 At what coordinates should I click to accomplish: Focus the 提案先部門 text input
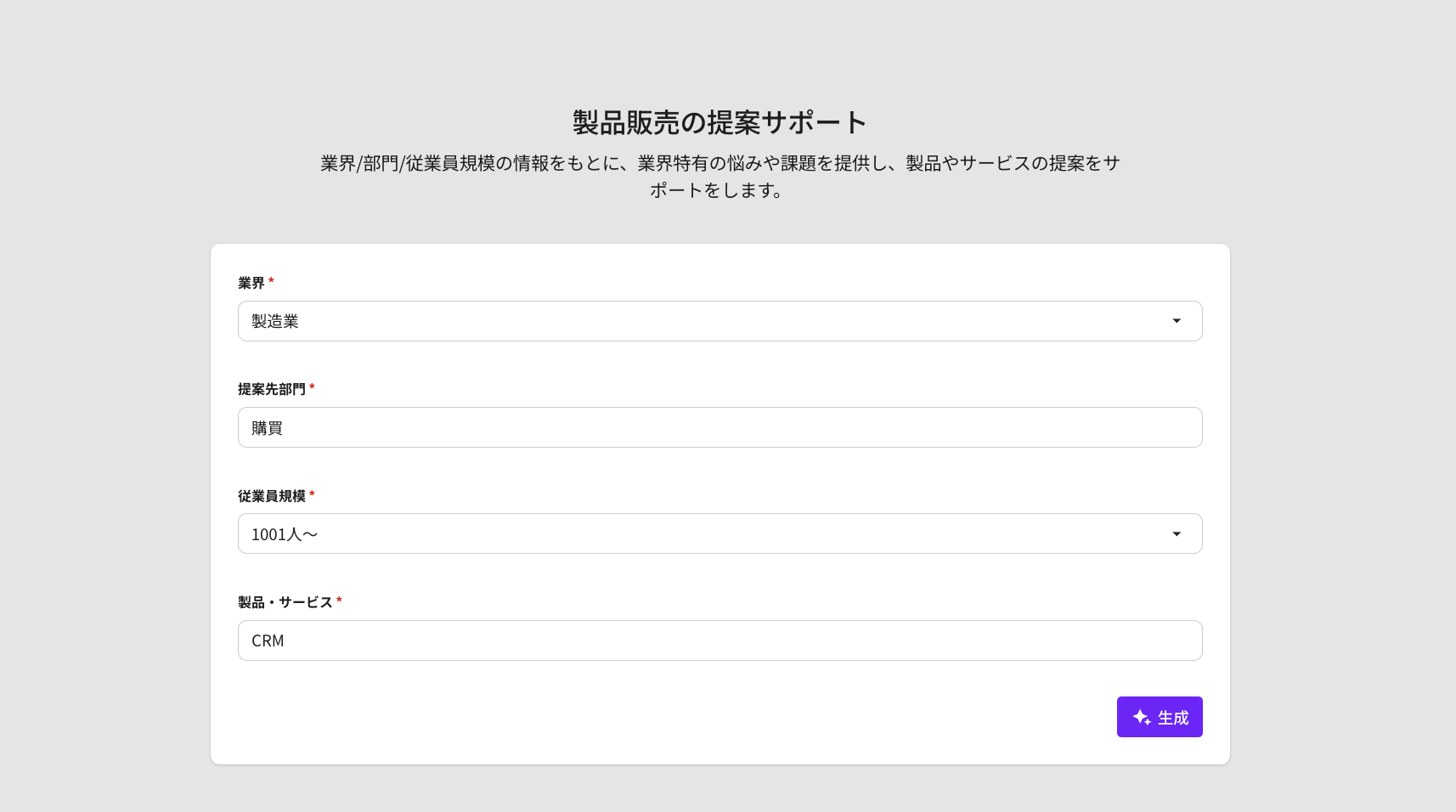click(x=719, y=428)
